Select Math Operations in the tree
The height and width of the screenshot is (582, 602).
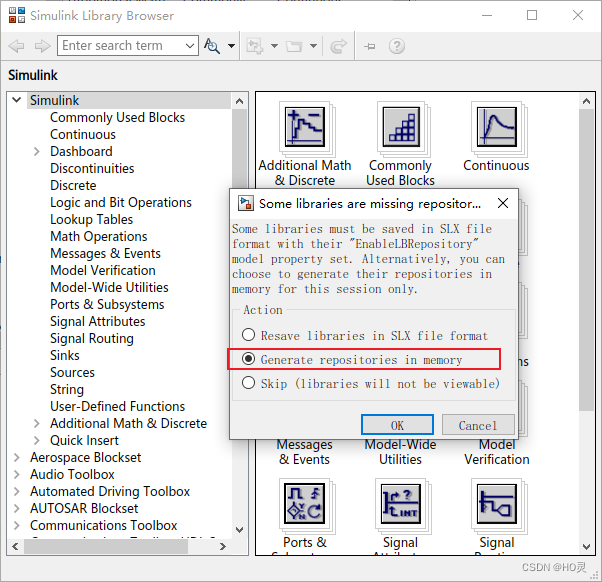click(99, 236)
